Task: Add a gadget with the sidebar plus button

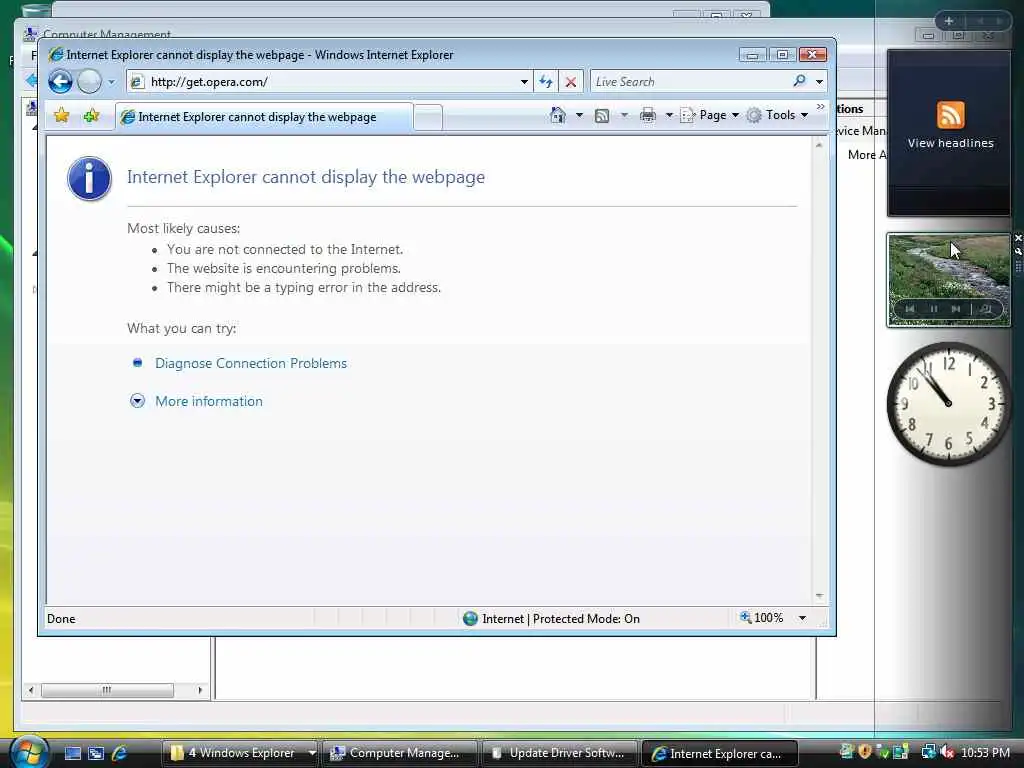Action: pyautogui.click(x=949, y=21)
